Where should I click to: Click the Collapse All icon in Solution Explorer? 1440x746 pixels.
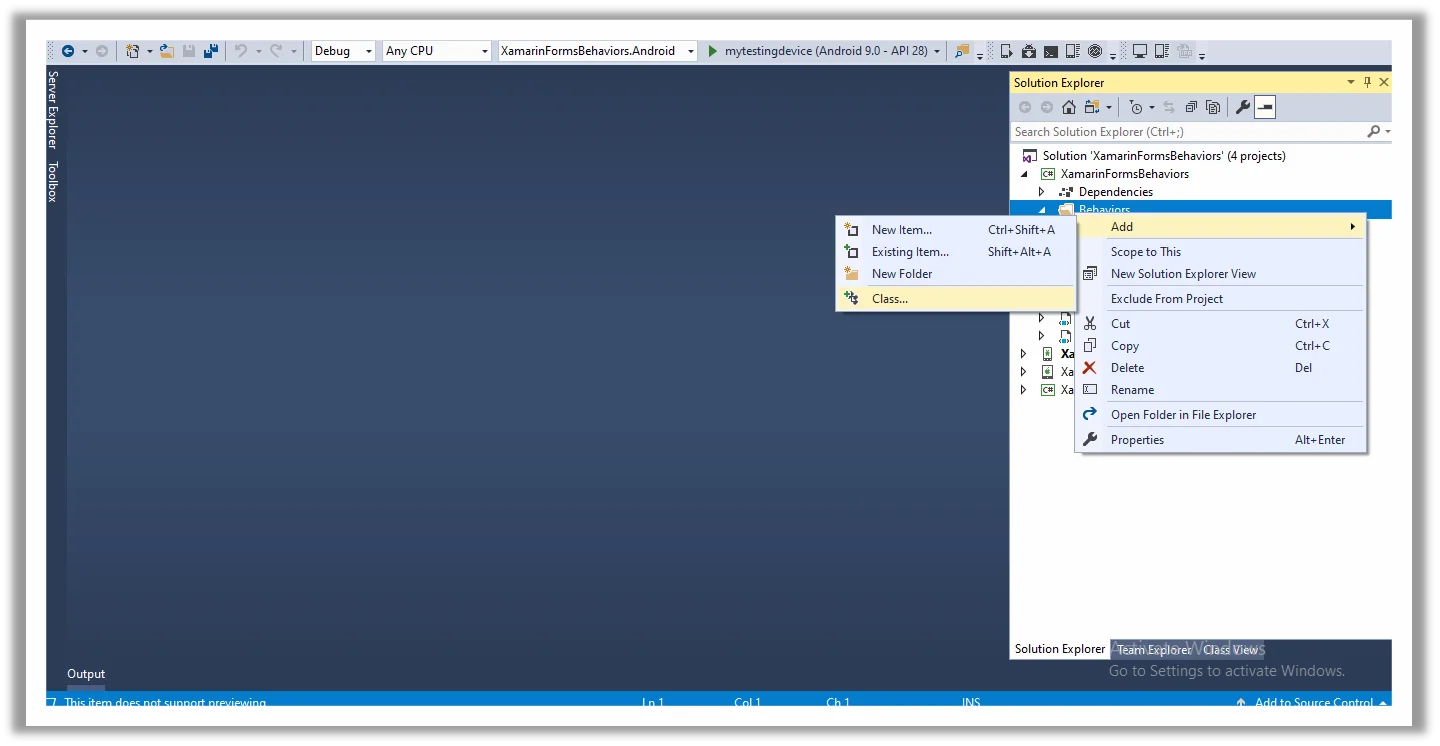1191,107
